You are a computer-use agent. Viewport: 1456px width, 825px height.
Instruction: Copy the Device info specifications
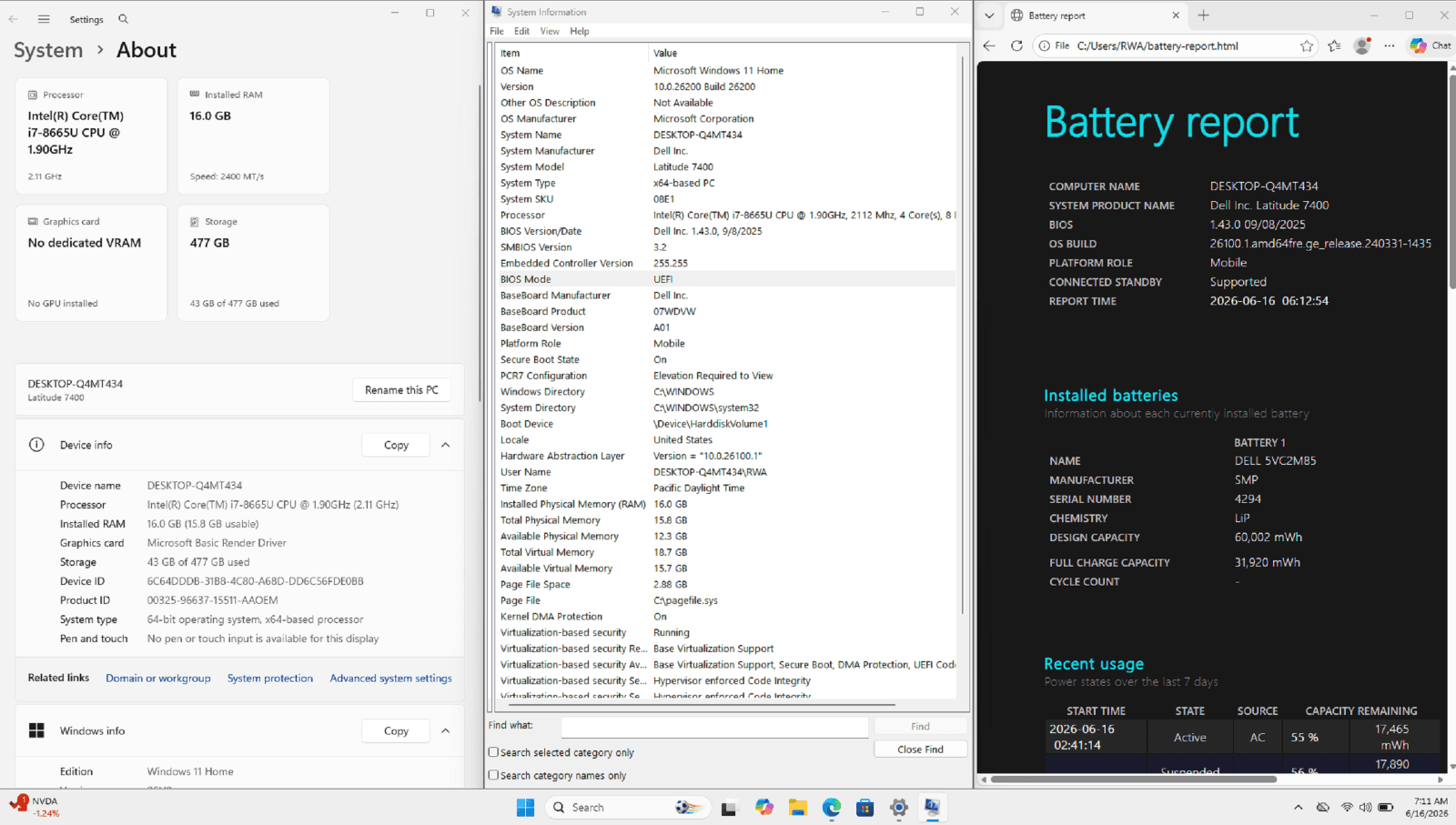[396, 445]
